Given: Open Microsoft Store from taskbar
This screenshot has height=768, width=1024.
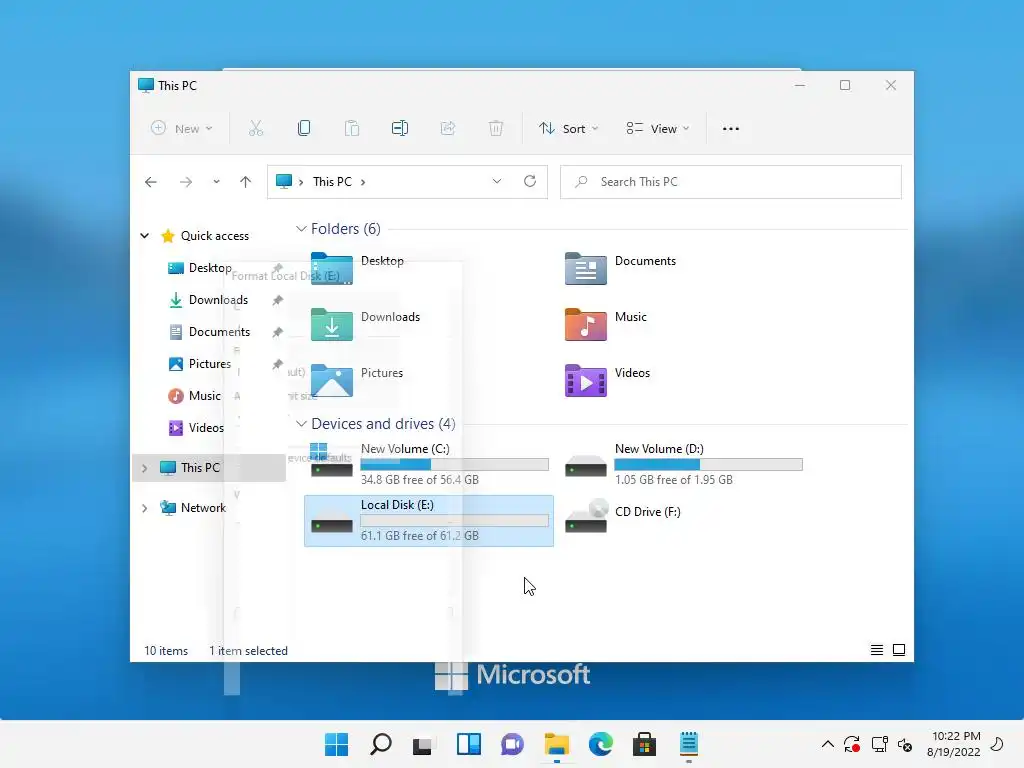Looking at the screenshot, I should [644, 744].
